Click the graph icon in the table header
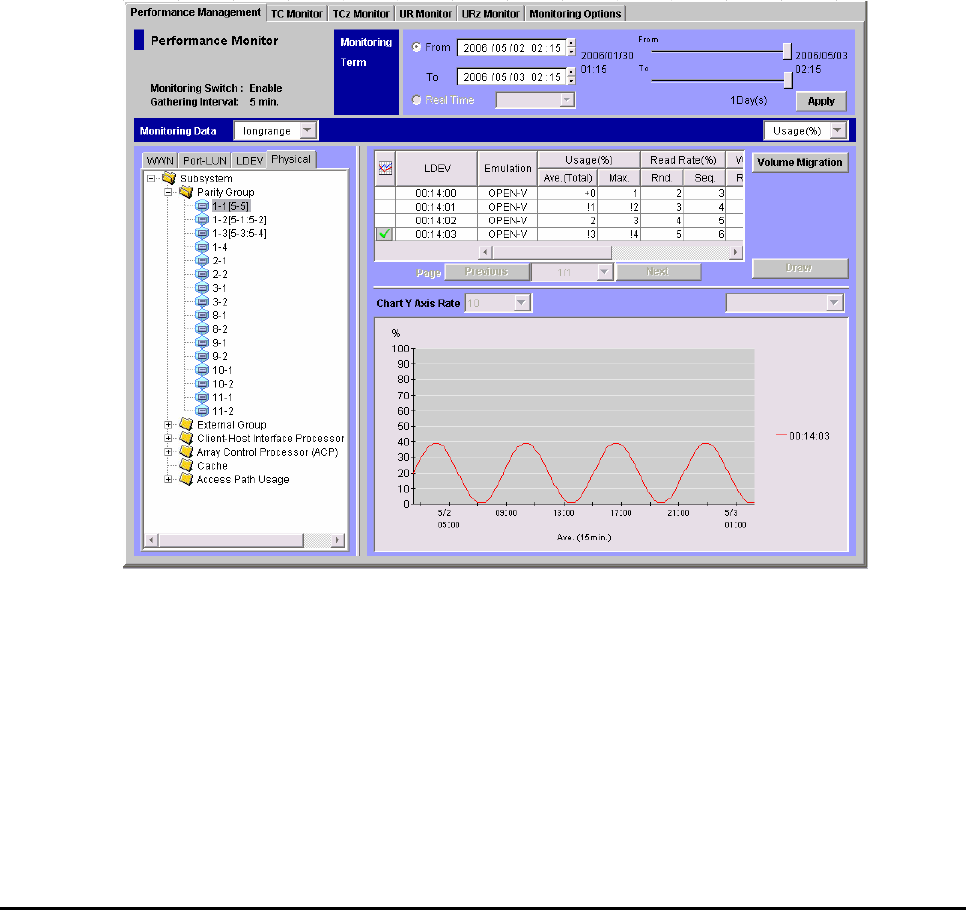966x910 pixels. (382, 168)
